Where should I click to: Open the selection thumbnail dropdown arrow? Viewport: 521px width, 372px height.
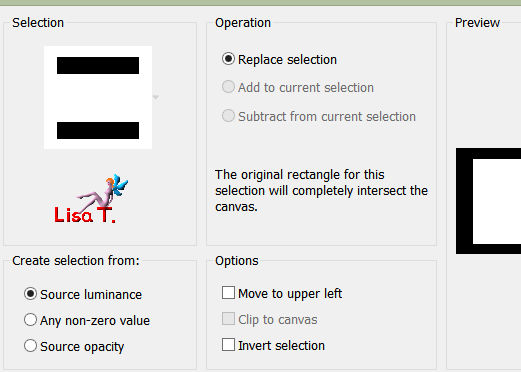(x=156, y=97)
